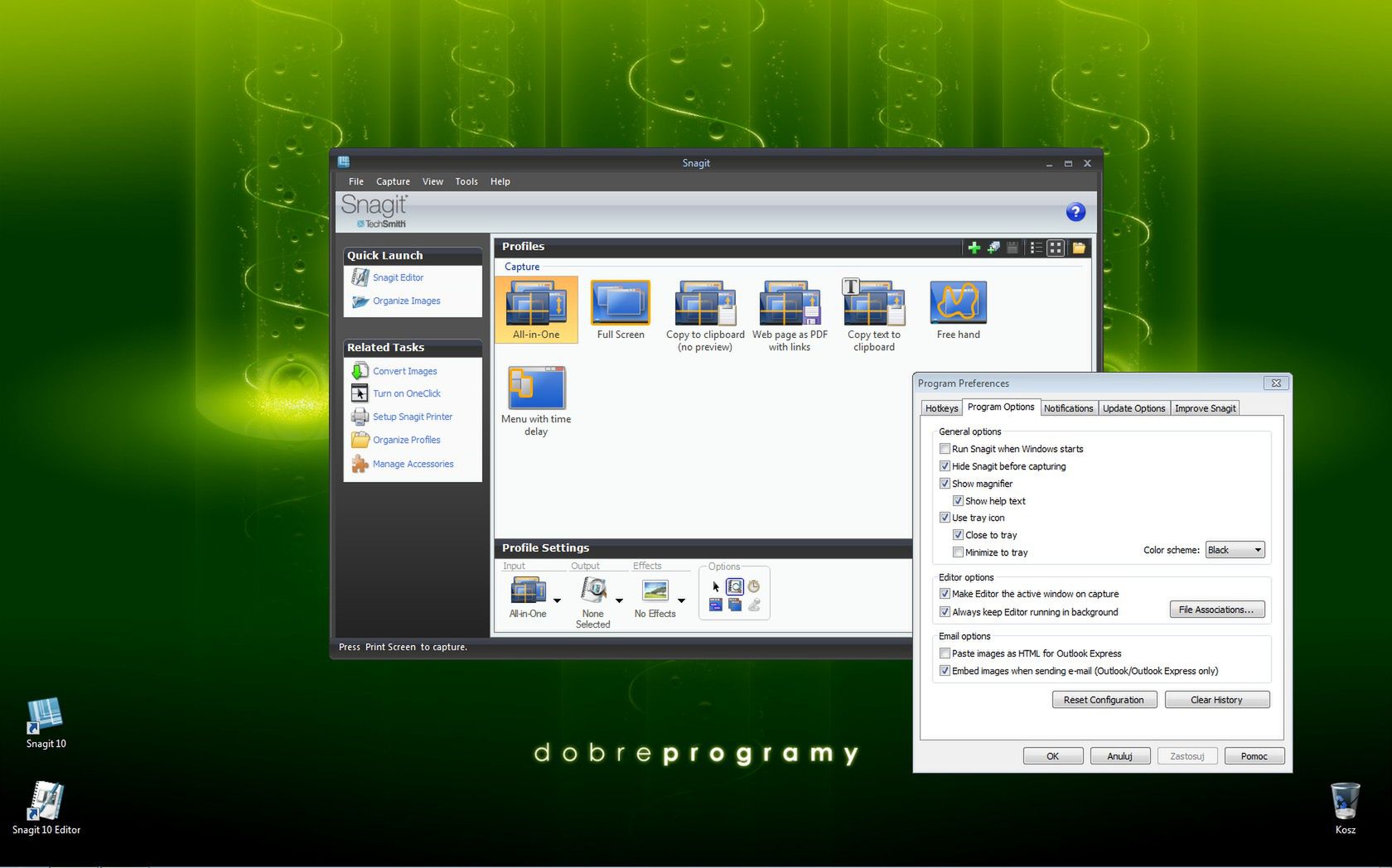
Task: Switch to the Notifications tab
Action: coord(1068,408)
